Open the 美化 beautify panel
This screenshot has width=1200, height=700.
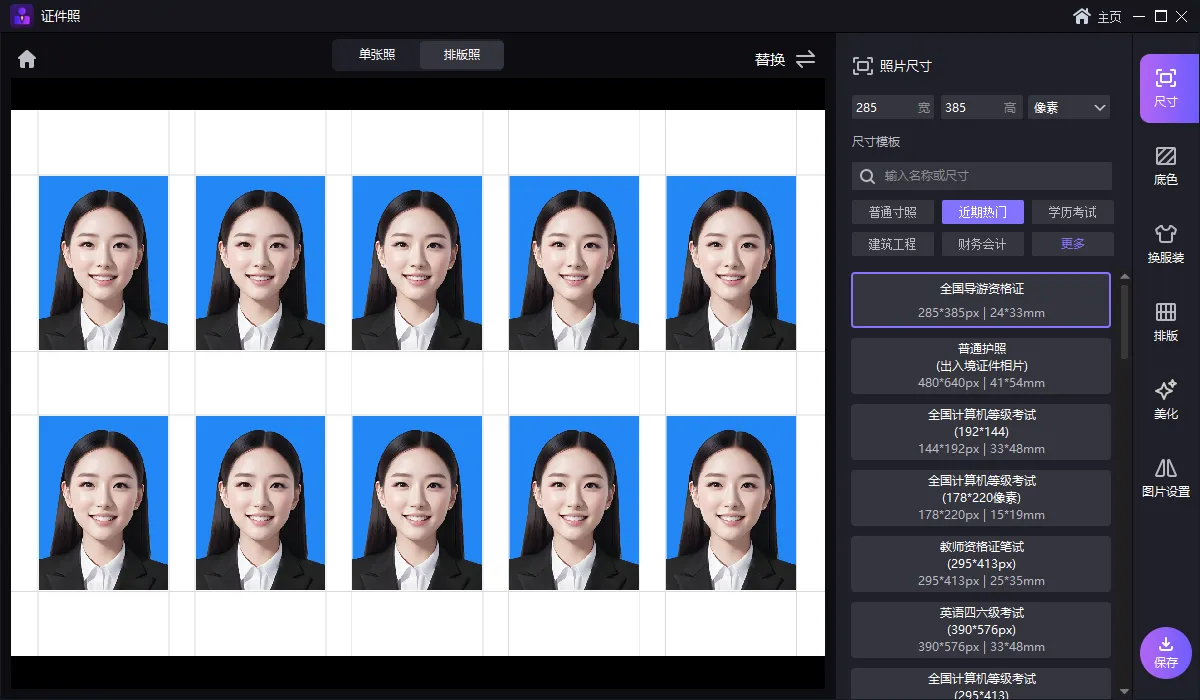pyautogui.click(x=1165, y=399)
